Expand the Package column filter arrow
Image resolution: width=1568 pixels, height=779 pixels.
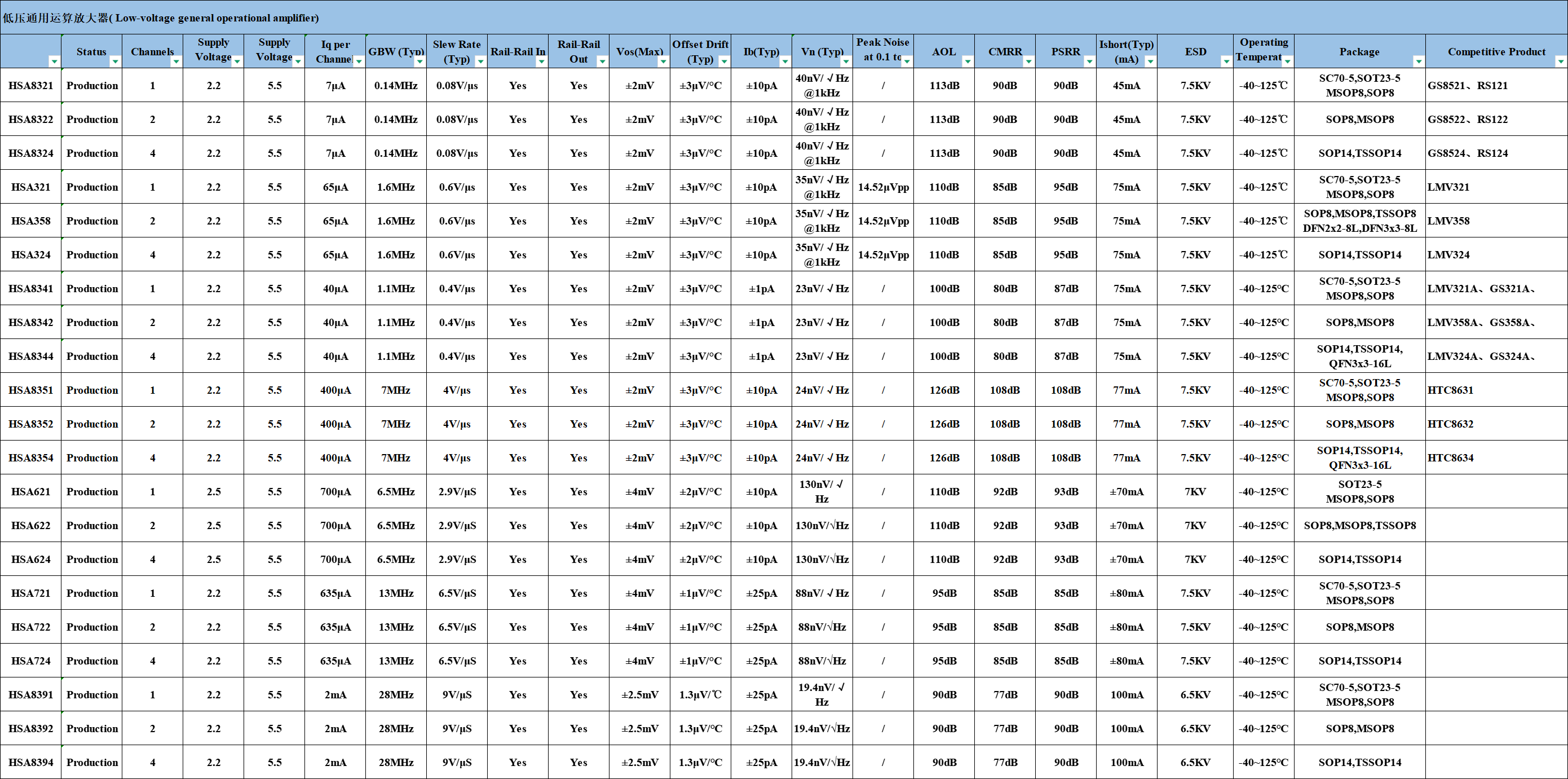(1418, 61)
